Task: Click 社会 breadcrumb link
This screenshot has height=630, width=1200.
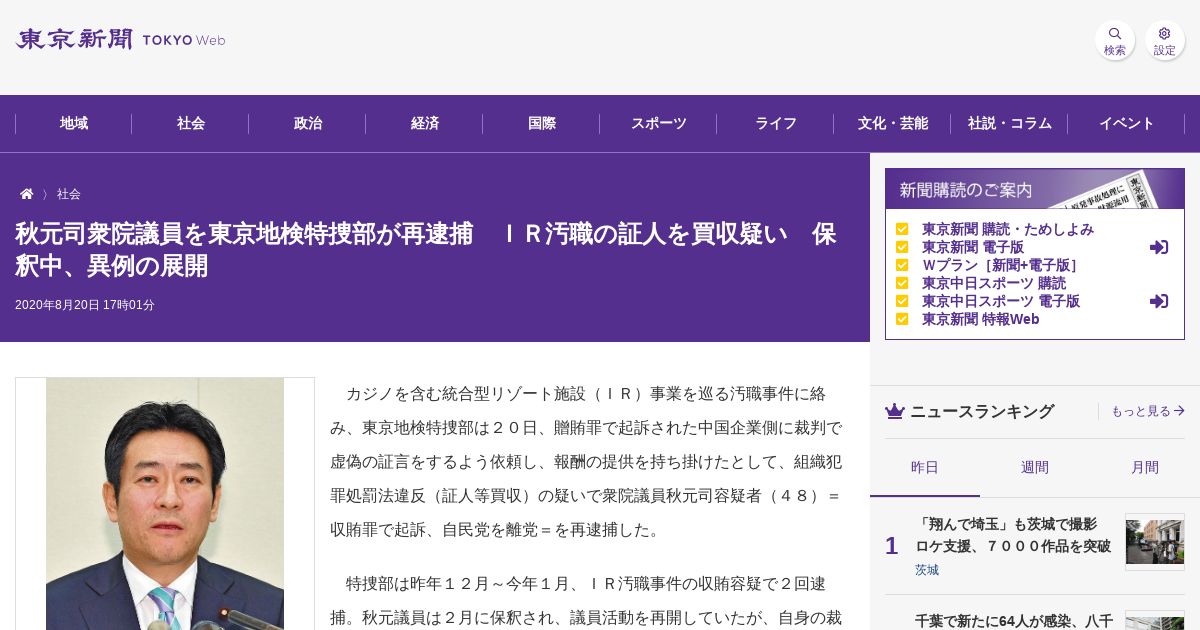Action: (x=69, y=194)
